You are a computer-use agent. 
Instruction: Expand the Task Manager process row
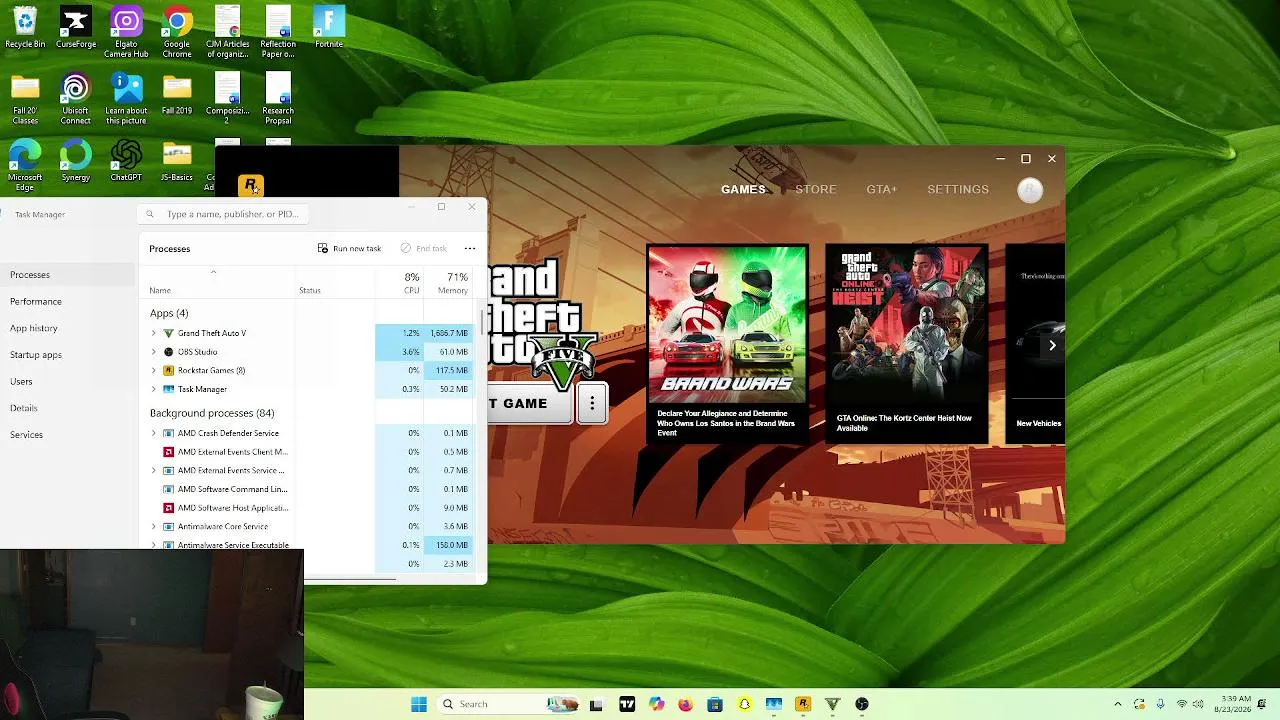(153, 389)
